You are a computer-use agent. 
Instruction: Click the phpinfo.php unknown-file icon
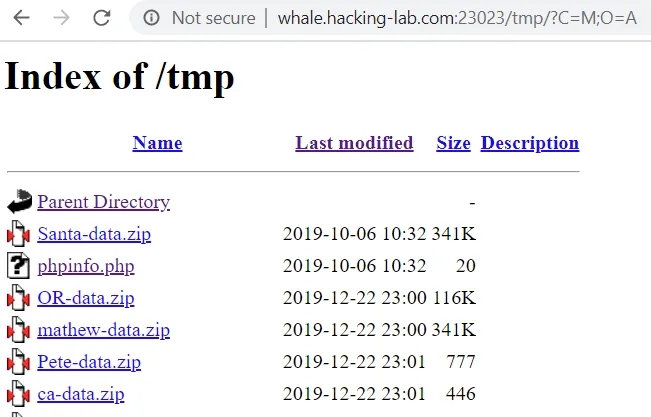click(x=19, y=267)
